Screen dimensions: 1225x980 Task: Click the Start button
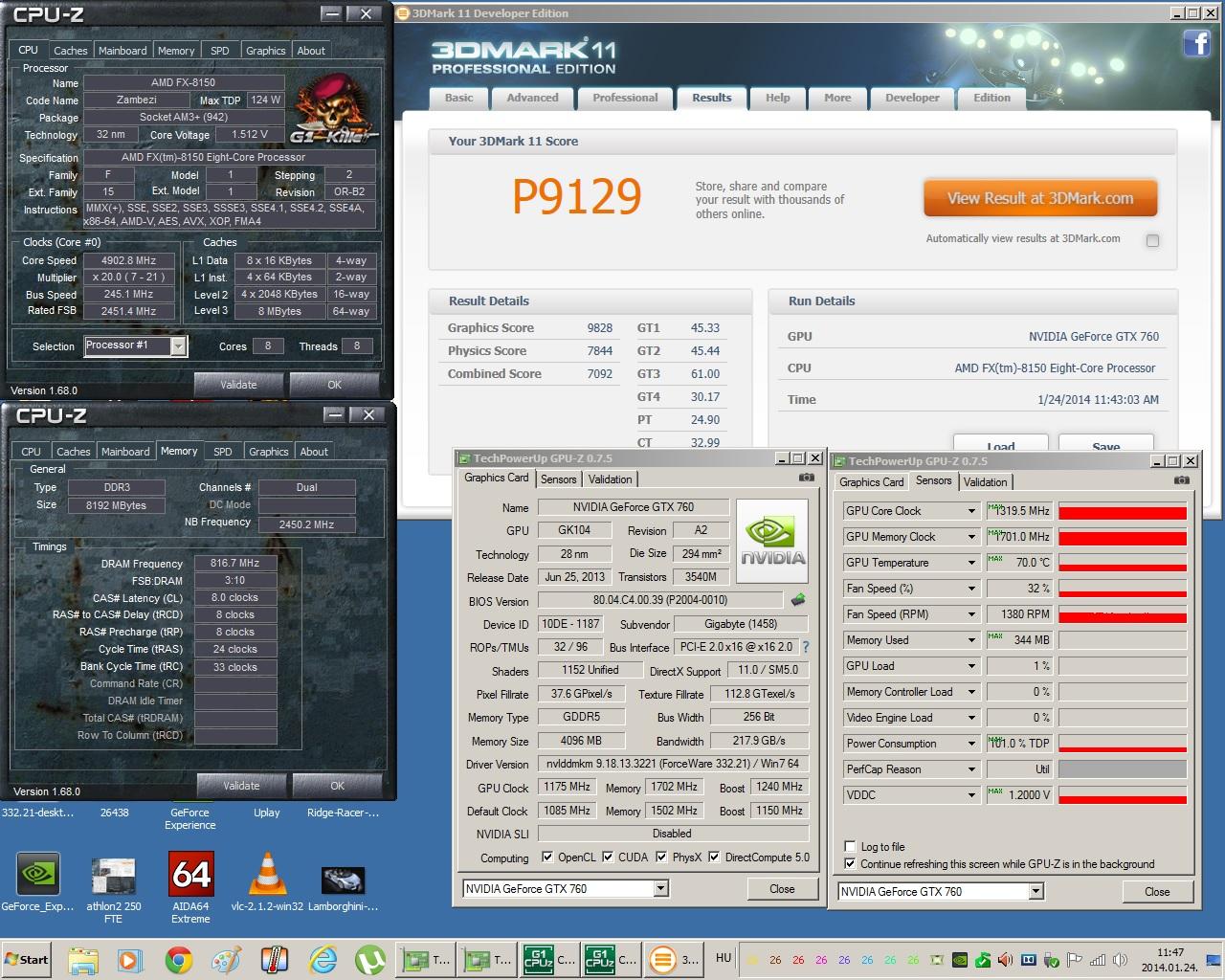[27, 959]
